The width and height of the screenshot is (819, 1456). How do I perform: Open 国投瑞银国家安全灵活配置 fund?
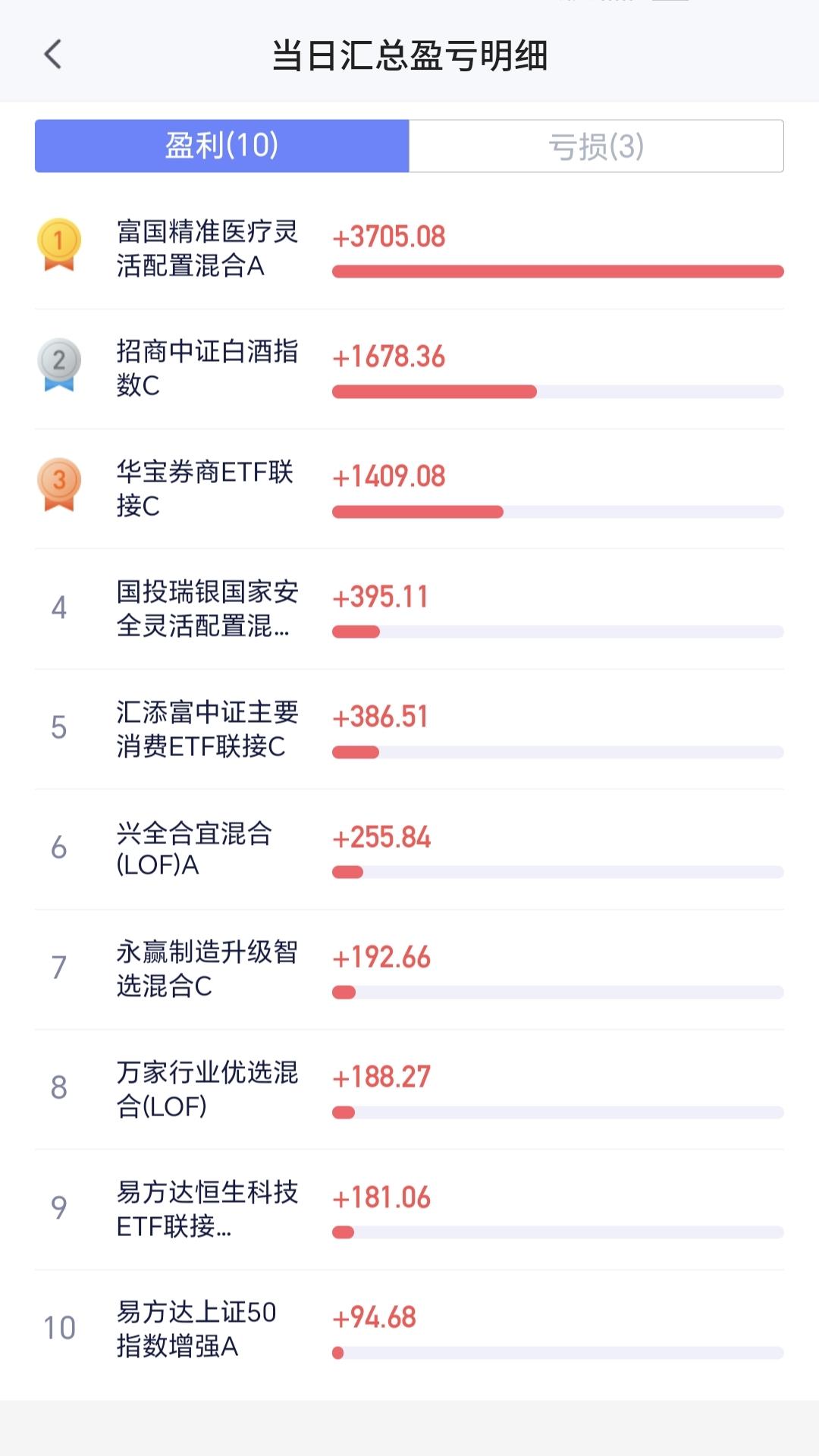pyautogui.click(x=409, y=609)
